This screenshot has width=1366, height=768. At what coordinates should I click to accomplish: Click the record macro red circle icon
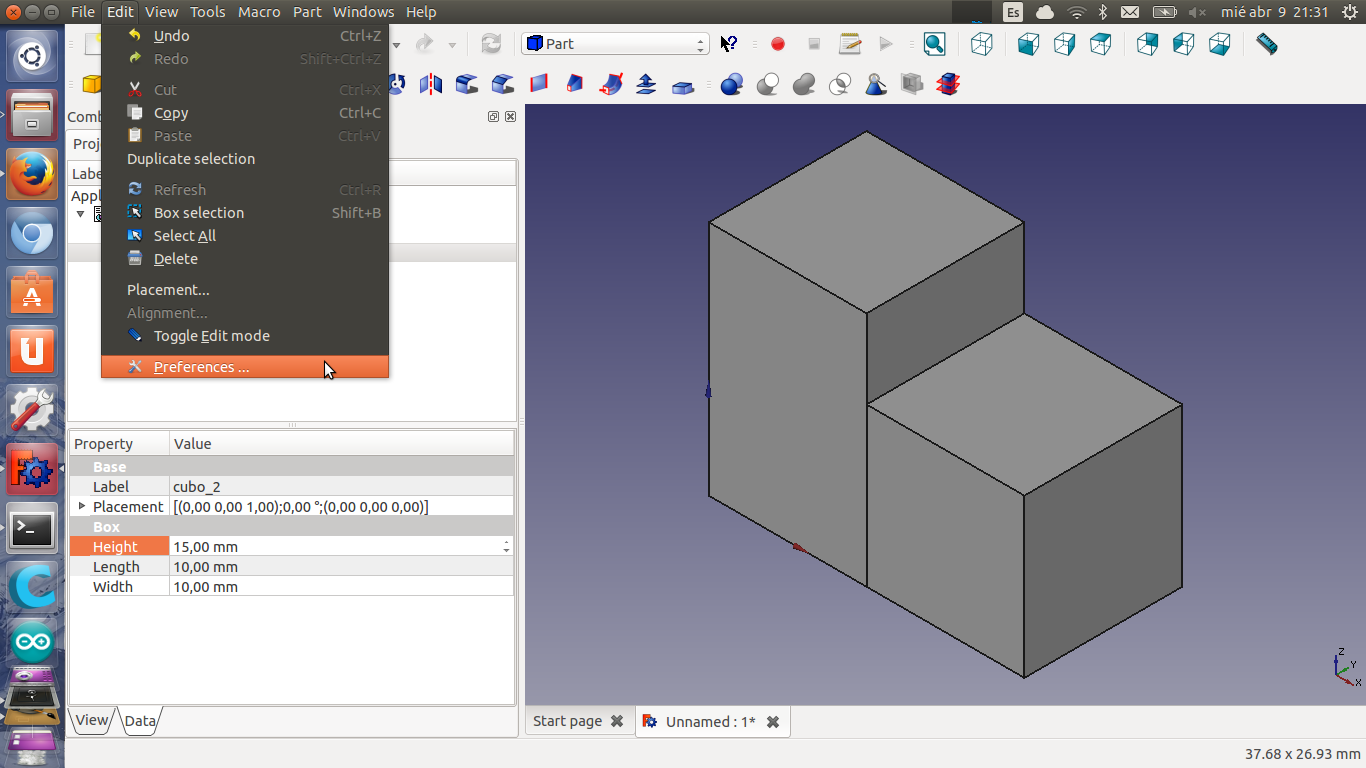tap(778, 44)
